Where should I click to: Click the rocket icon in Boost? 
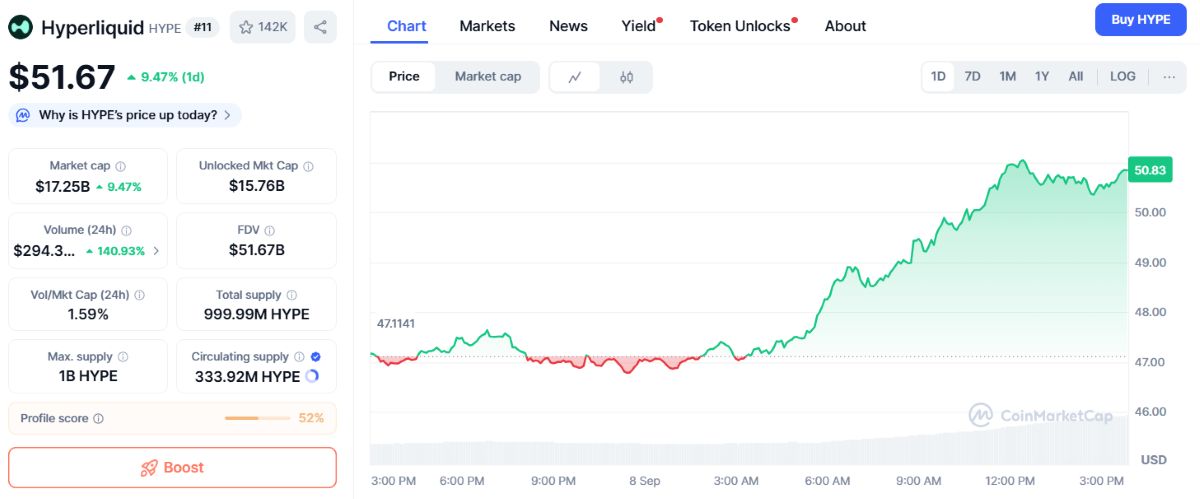point(149,468)
